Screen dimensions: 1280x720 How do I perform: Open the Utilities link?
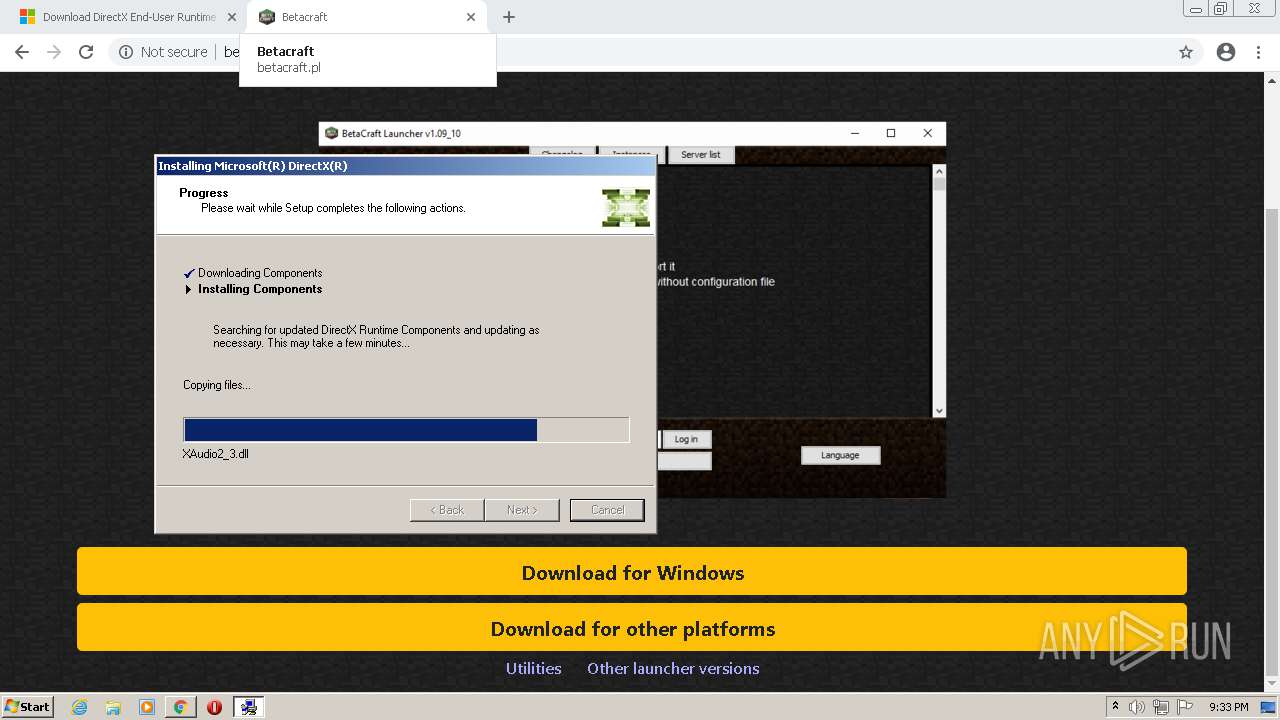pos(533,668)
